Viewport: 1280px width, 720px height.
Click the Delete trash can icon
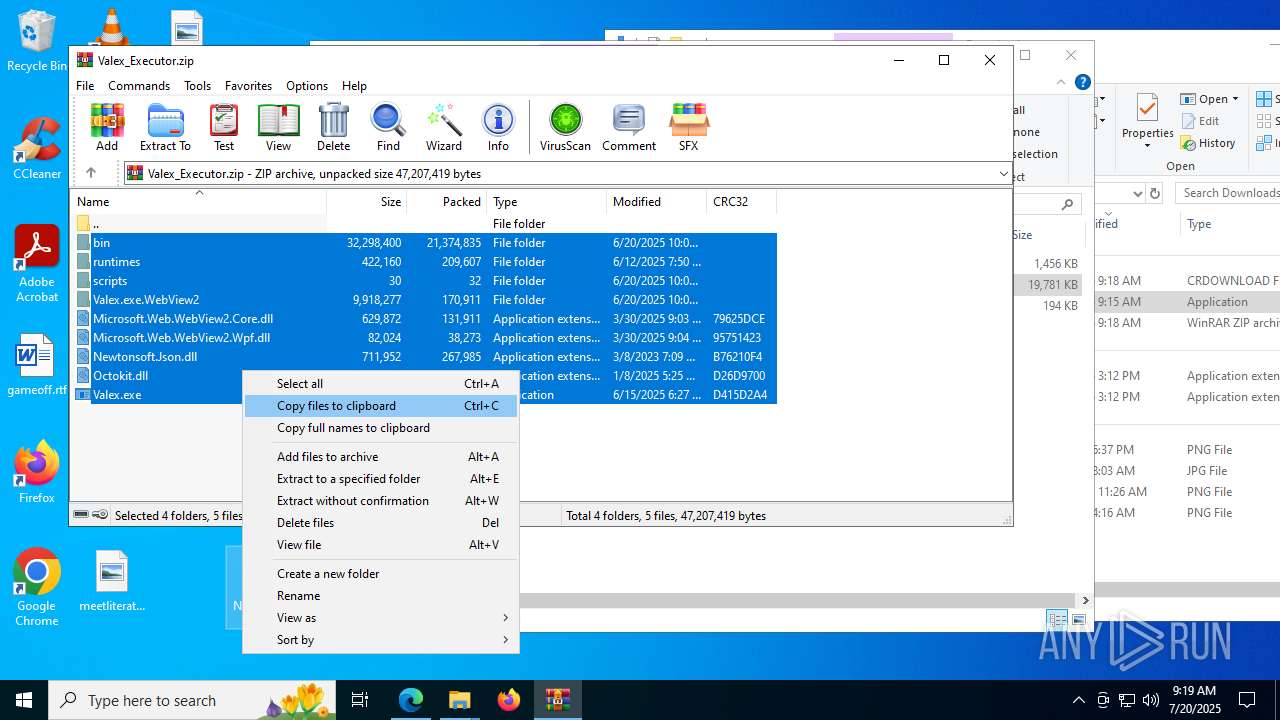(333, 127)
